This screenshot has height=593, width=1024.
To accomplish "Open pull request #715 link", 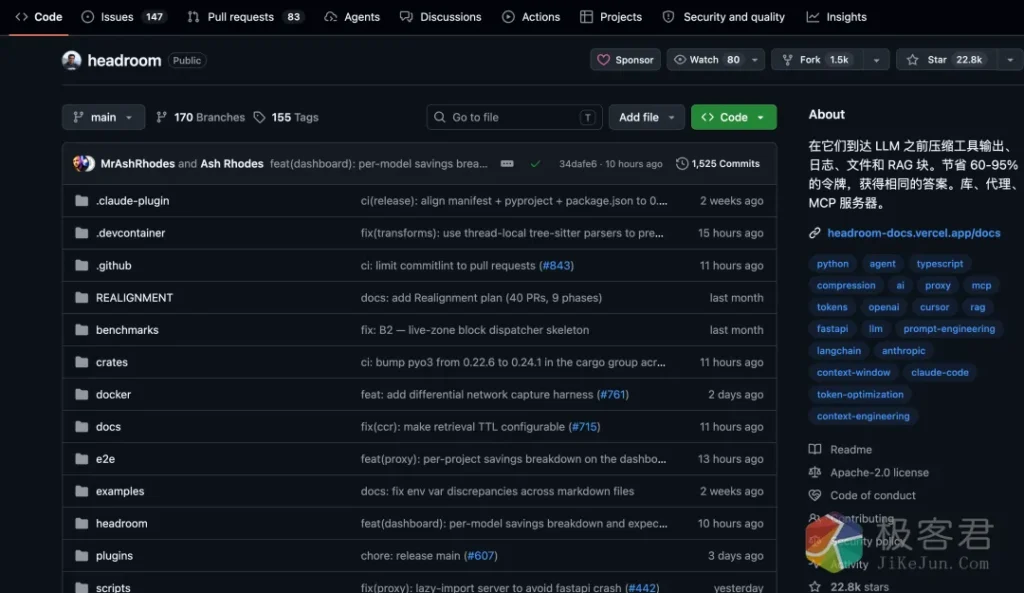I will [x=584, y=426].
